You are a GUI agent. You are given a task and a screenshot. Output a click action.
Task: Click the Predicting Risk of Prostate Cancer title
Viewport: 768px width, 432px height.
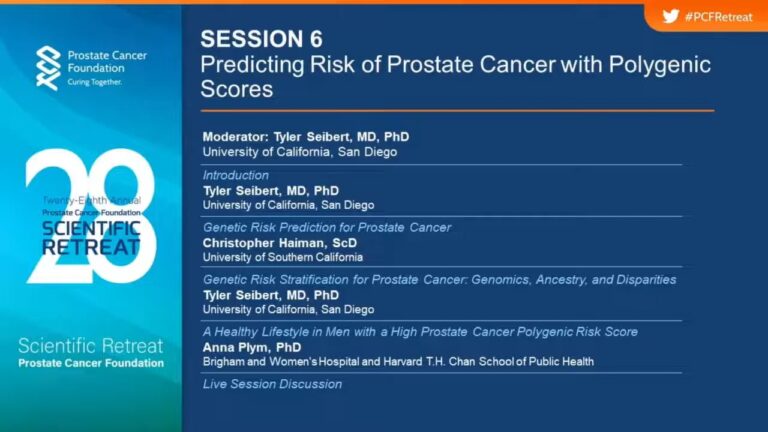pyautogui.click(x=456, y=76)
